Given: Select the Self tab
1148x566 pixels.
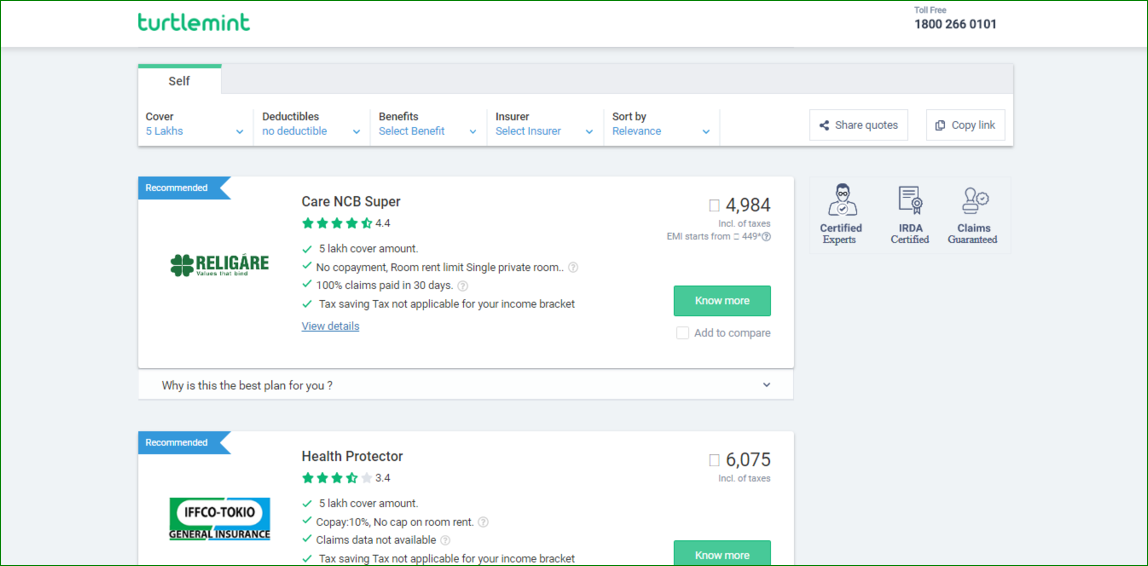Looking at the screenshot, I should pos(179,81).
